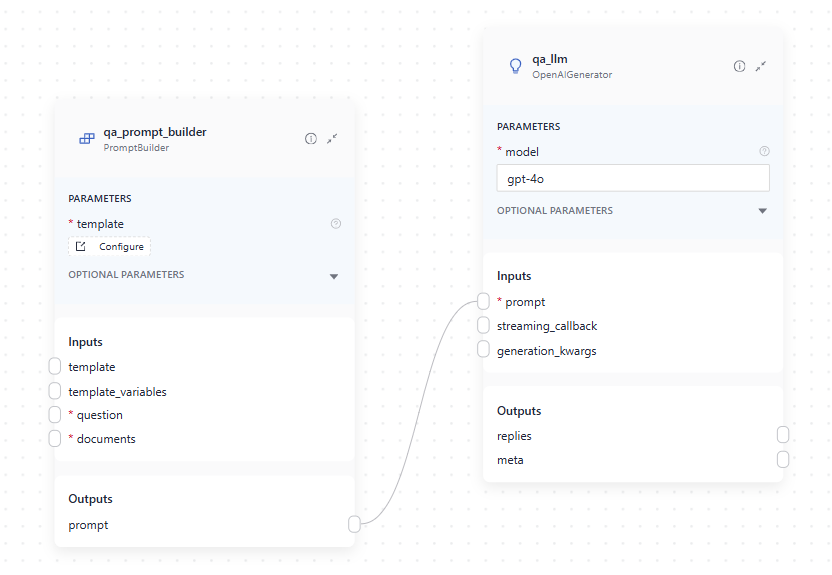Image resolution: width=832 pixels, height=575 pixels.
Task: Click the question input label
Action: pyautogui.click(x=100, y=415)
